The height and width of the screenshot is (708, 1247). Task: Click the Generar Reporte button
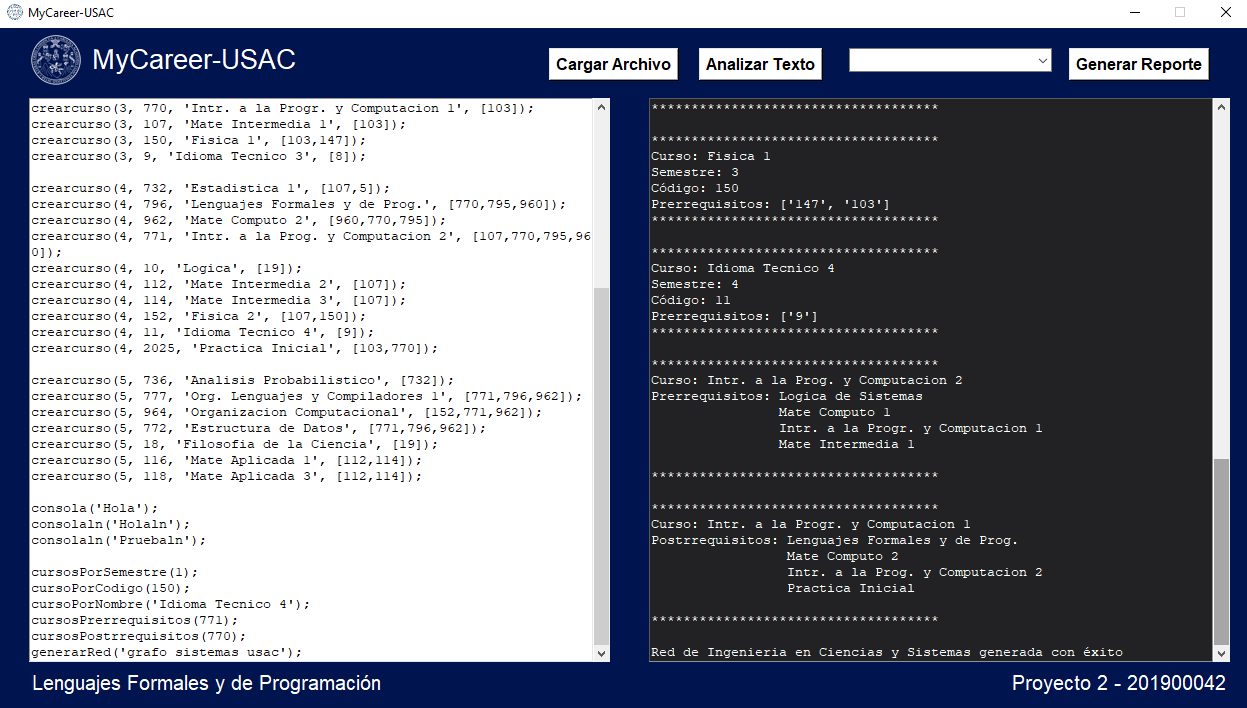tap(1138, 64)
